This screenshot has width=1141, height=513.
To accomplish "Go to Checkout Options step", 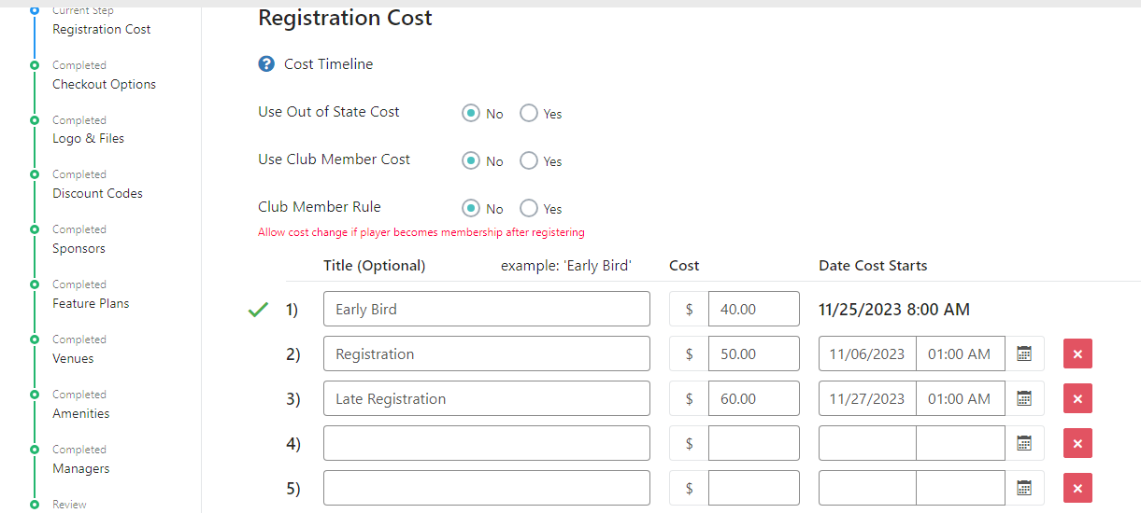I will pos(104,84).
